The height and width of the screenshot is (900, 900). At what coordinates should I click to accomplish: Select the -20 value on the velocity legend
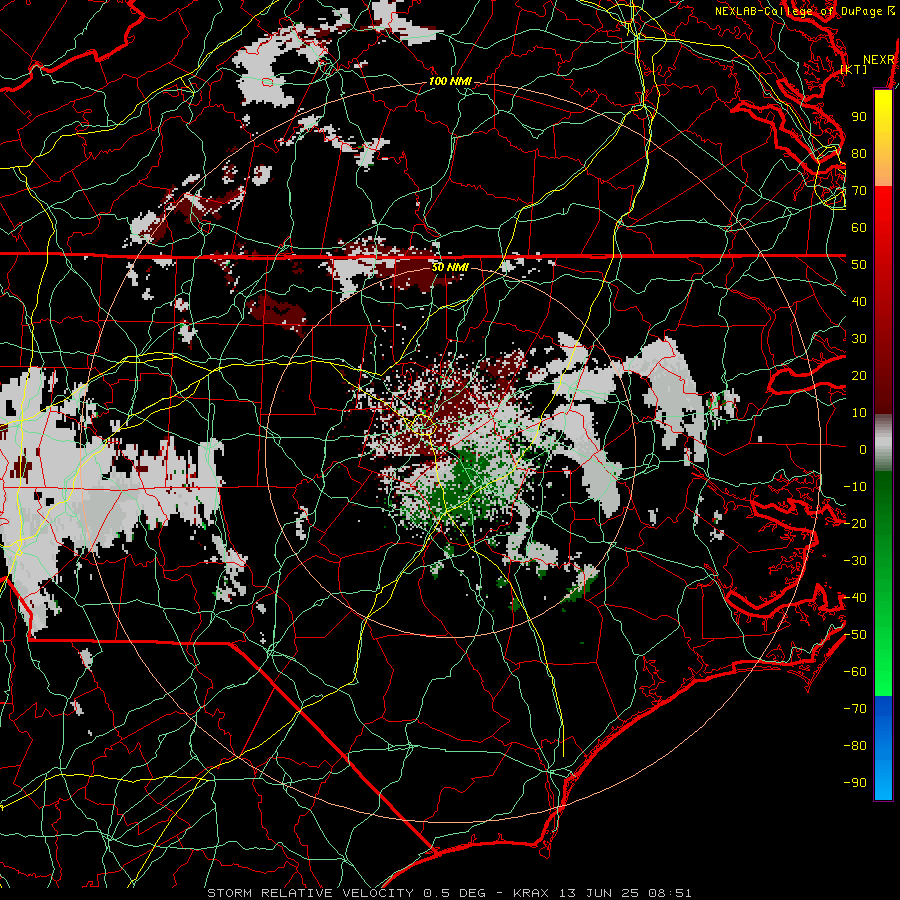[x=855, y=524]
